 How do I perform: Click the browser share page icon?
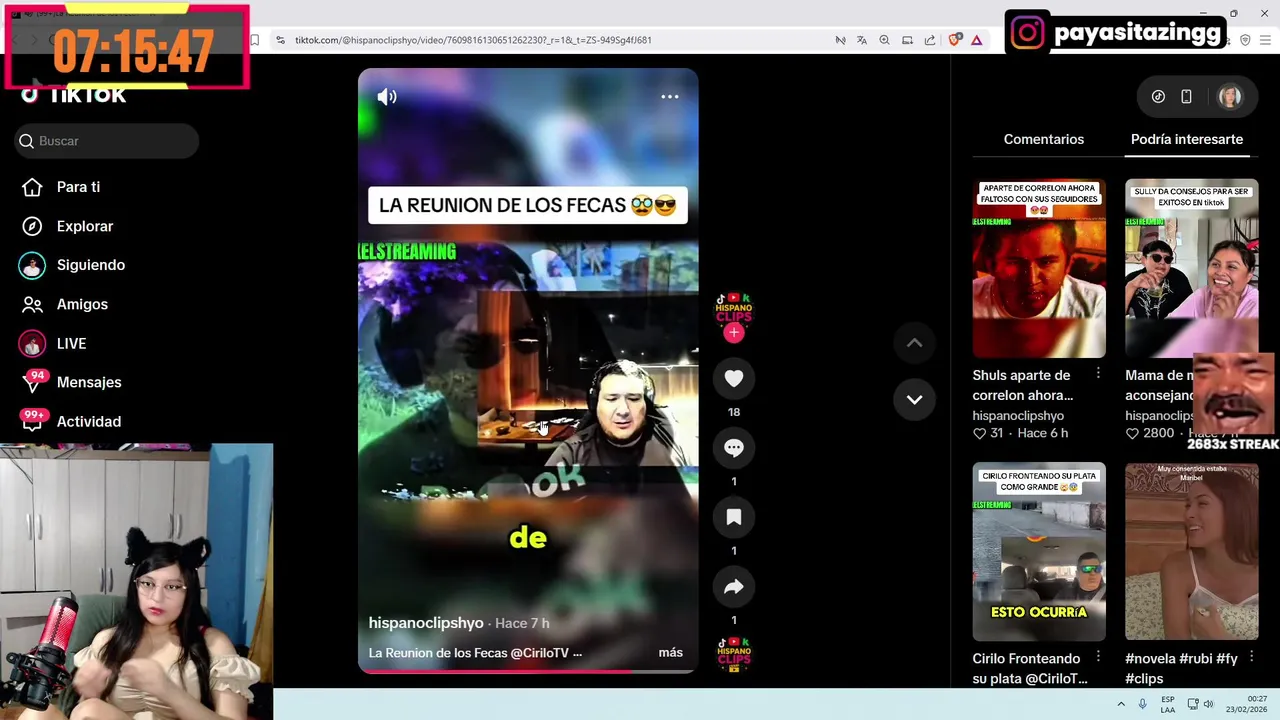929,40
